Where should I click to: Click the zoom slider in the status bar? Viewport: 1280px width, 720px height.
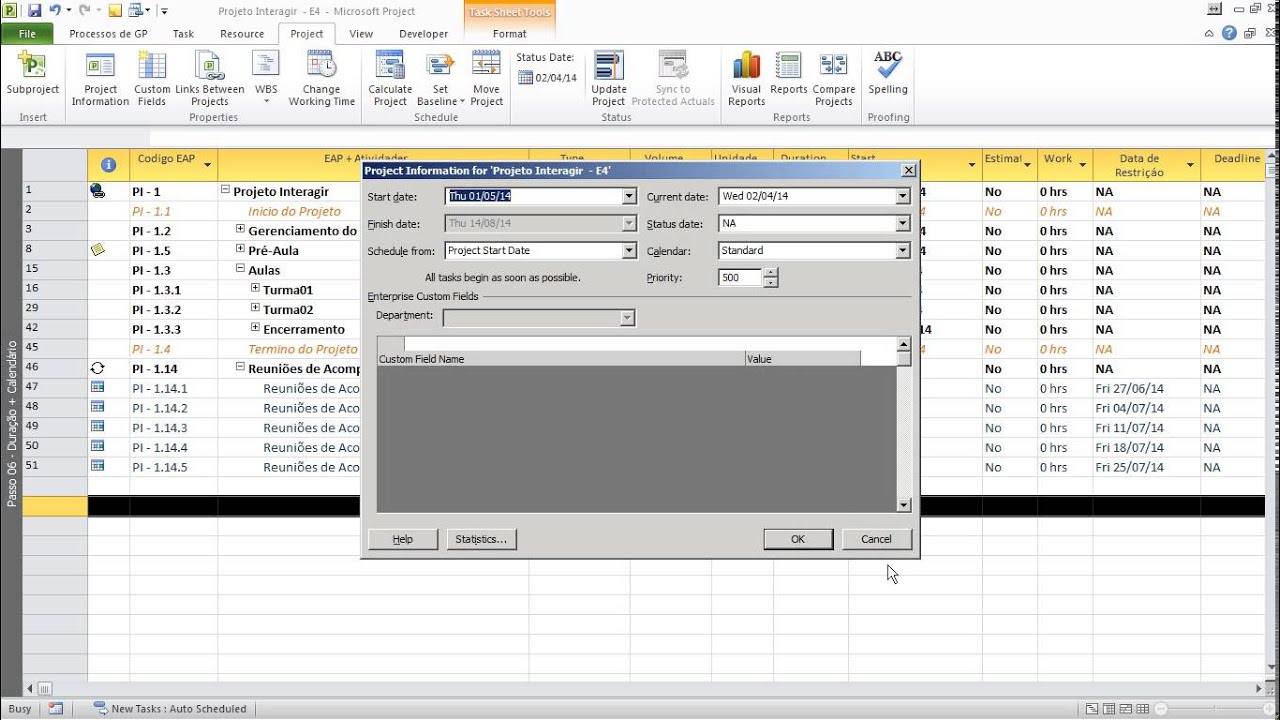click(x=1214, y=708)
